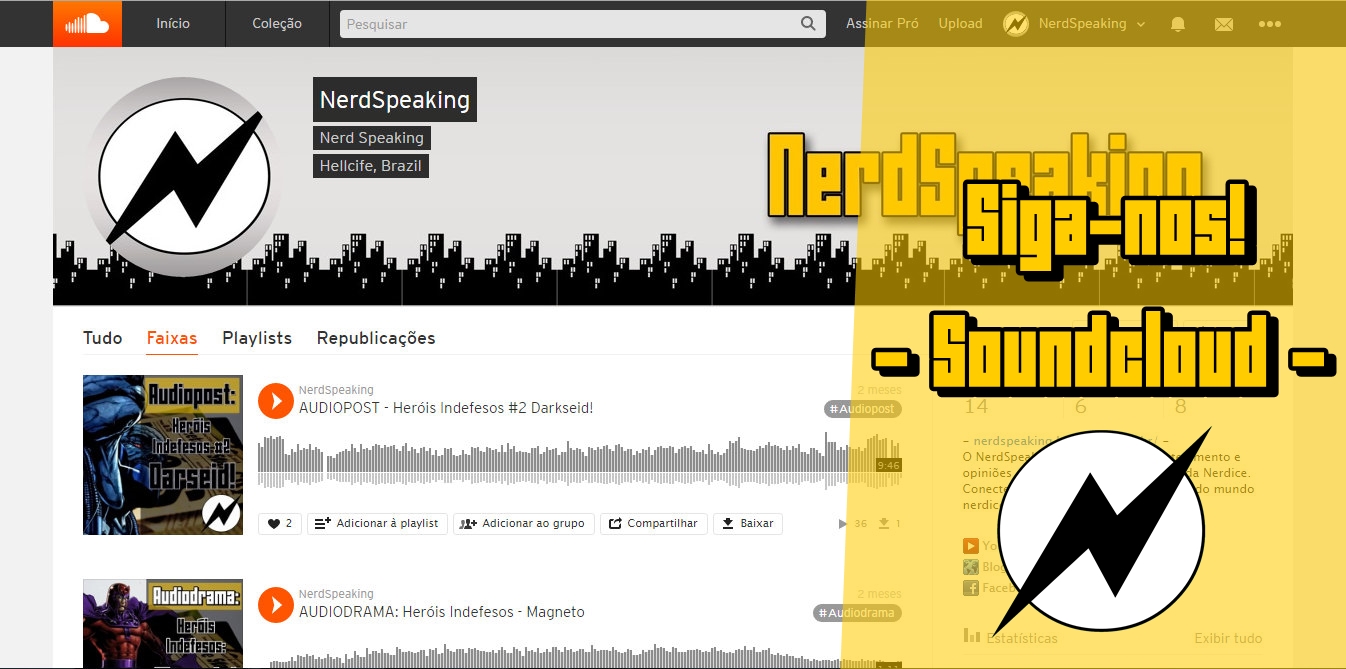Open the Magneto track cover artwork
The height and width of the screenshot is (669, 1346).
(163, 624)
